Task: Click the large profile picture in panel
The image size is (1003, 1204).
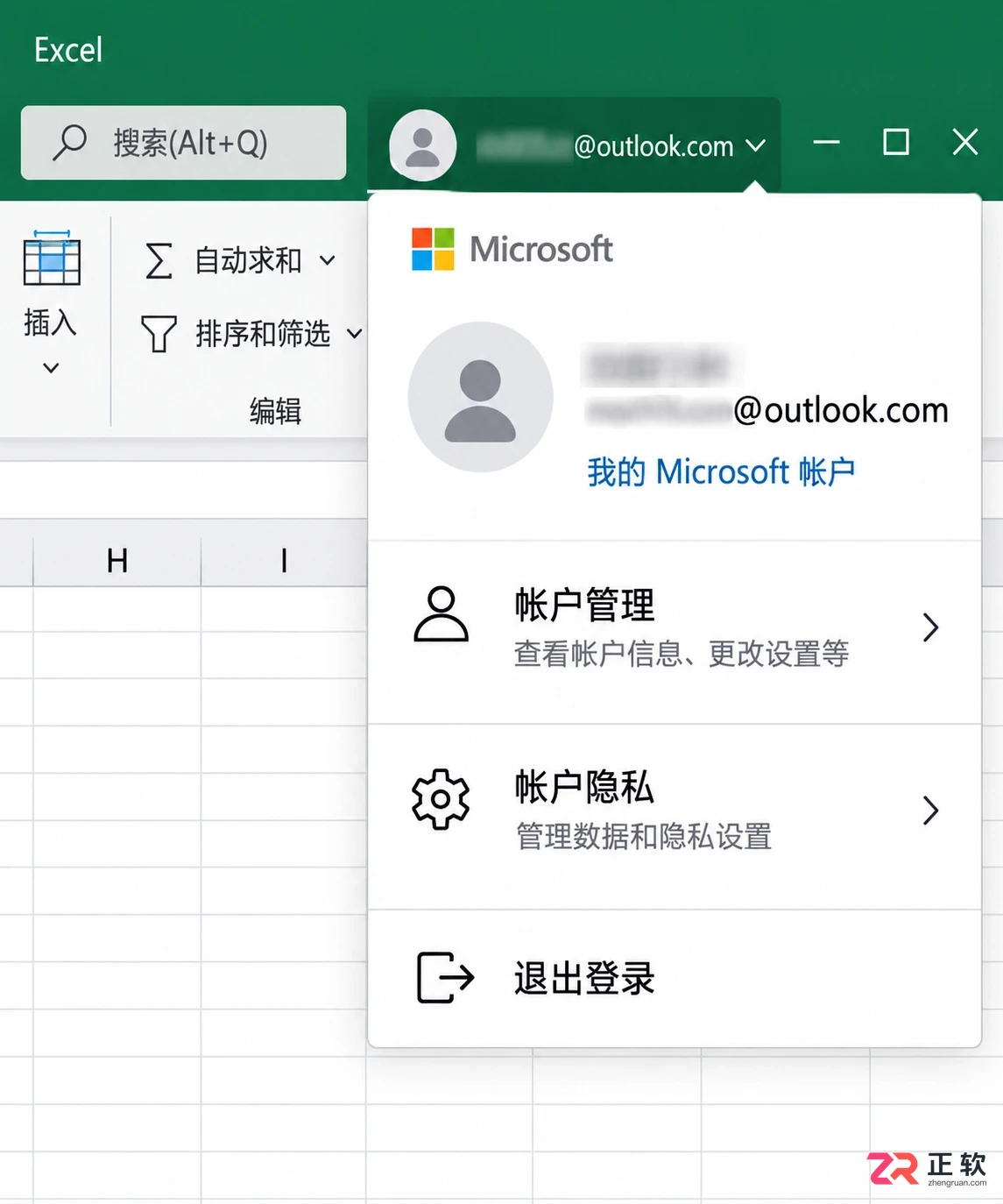Action: pyautogui.click(x=481, y=397)
